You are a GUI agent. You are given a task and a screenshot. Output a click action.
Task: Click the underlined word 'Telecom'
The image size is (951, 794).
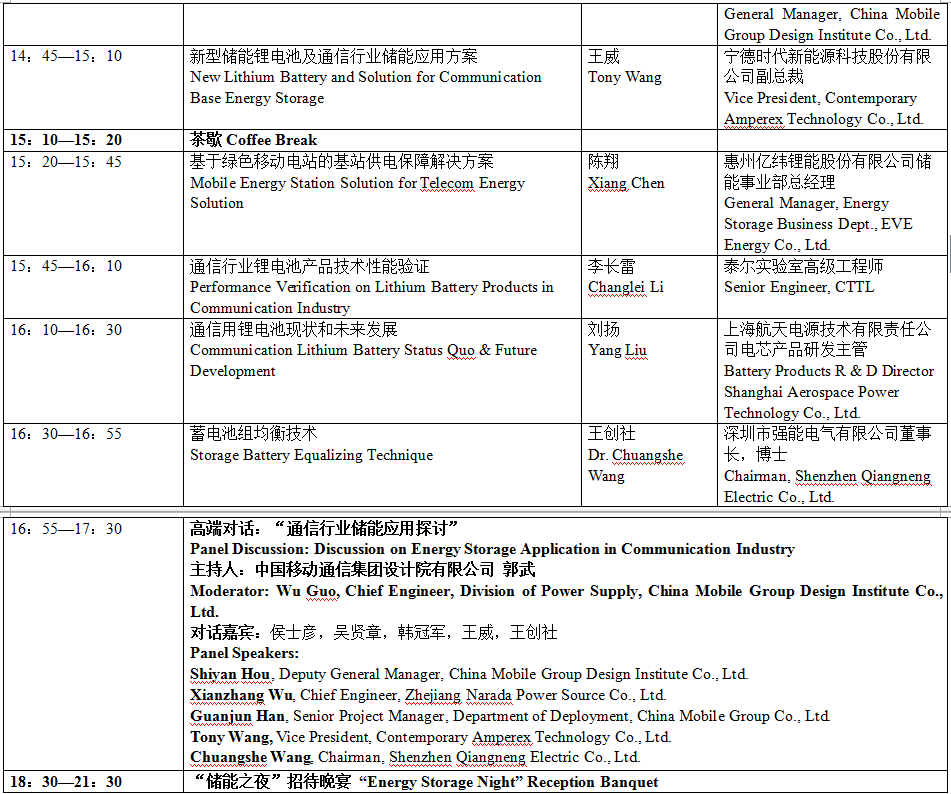pyautogui.click(x=447, y=183)
